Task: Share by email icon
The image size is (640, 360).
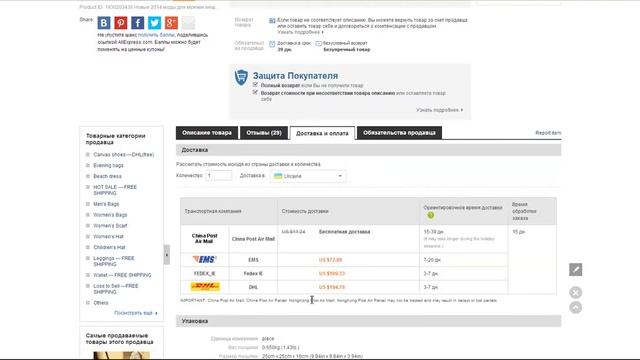Action: (188, 23)
